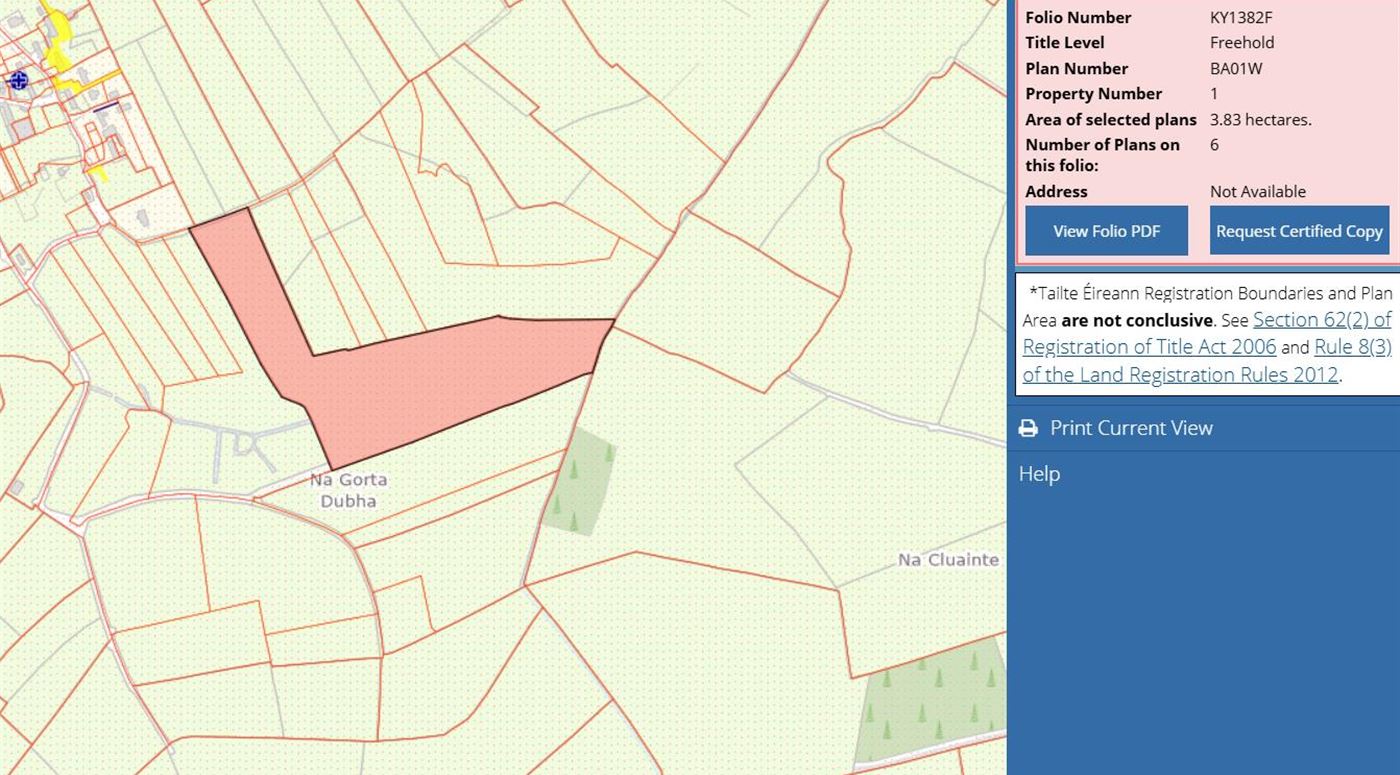Open the Help menu item
The height and width of the screenshot is (775, 1400).
tap(1039, 474)
